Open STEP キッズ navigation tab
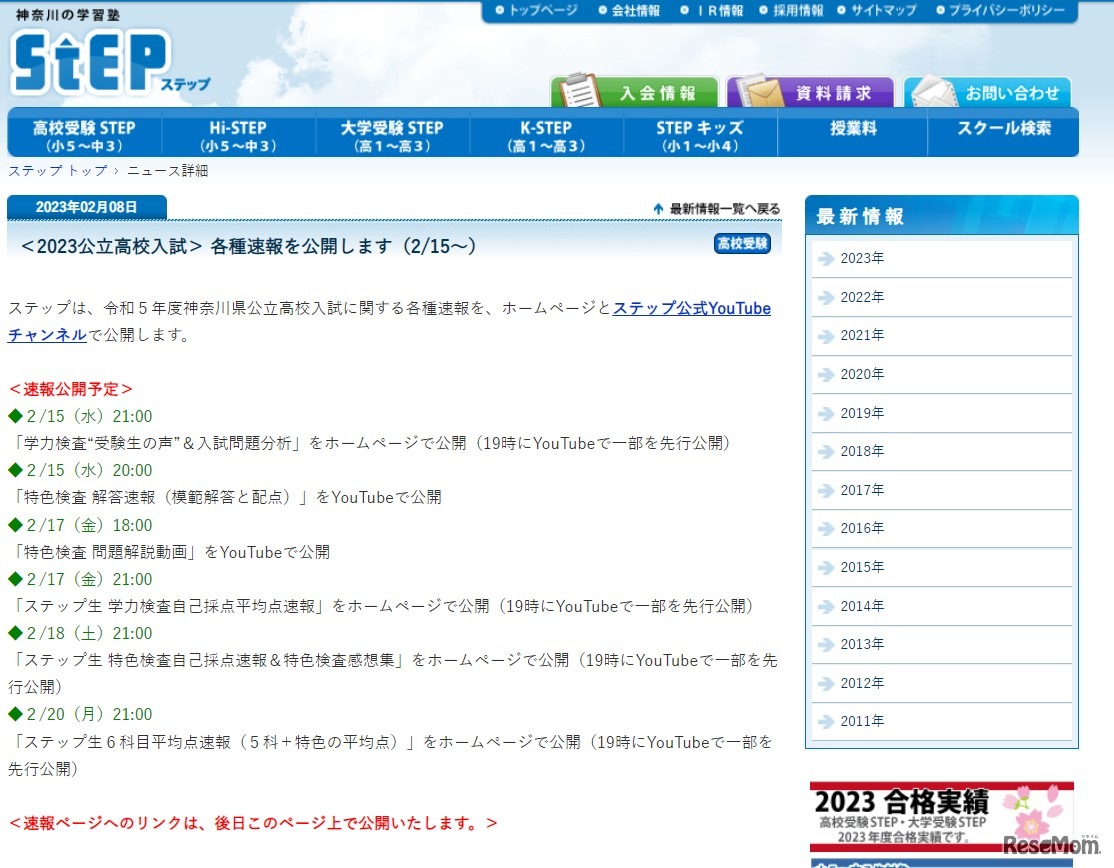Viewport: 1114px width, 868px height. click(x=700, y=135)
